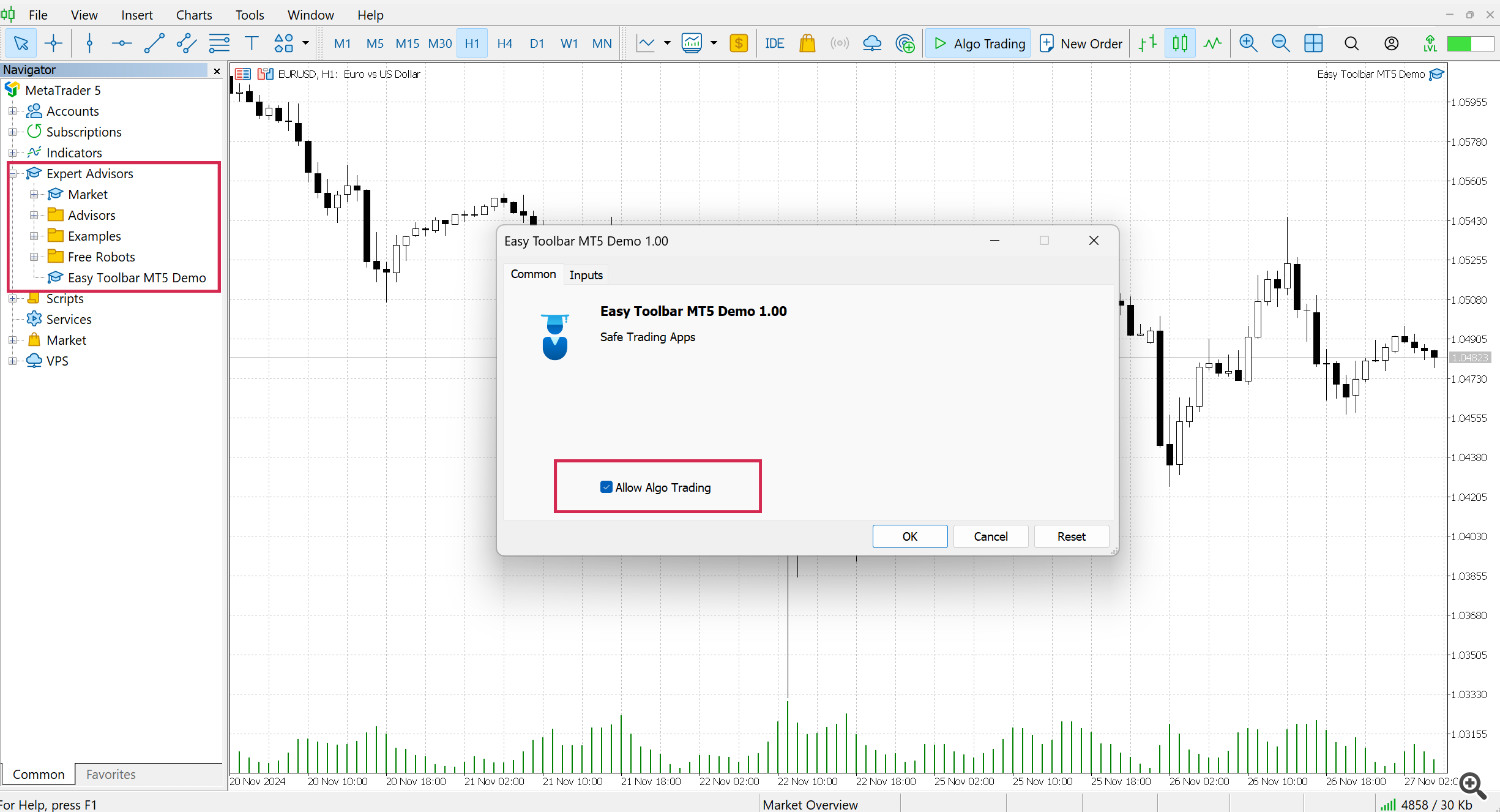1500x812 pixels.
Task: Switch to the H4 timeframe
Action: (505, 43)
